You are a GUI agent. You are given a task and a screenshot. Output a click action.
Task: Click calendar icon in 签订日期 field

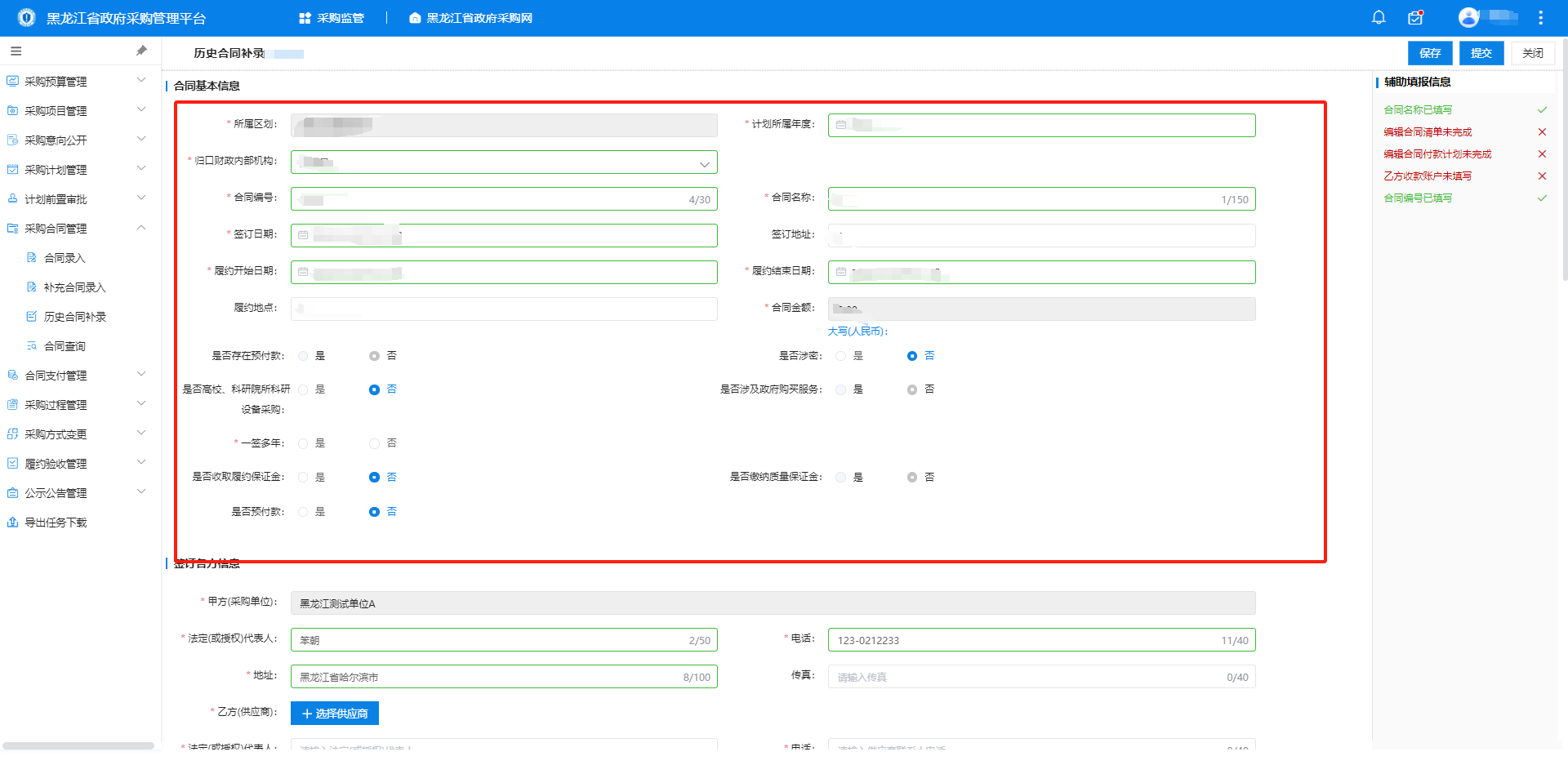coord(303,235)
